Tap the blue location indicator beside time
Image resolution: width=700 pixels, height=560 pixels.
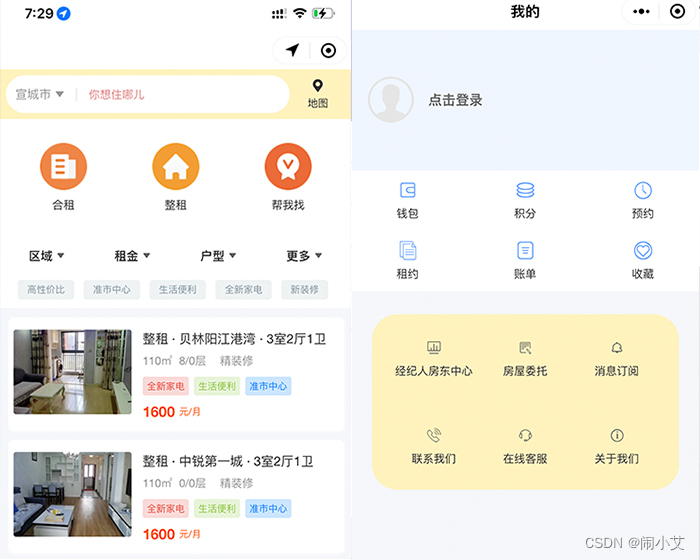(63, 14)
